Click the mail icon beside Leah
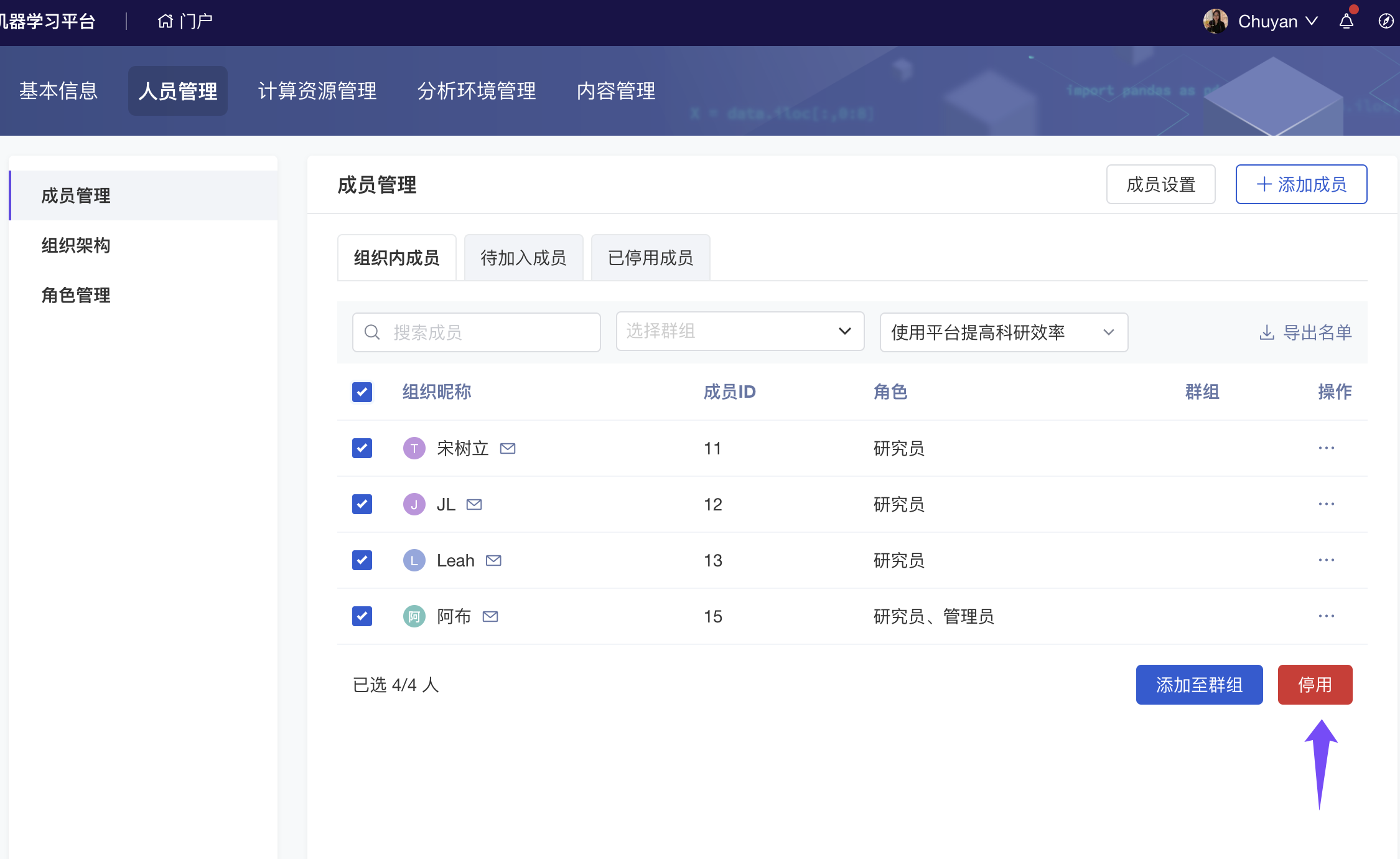The image size is (1400, 859). (x=493, y=560)
